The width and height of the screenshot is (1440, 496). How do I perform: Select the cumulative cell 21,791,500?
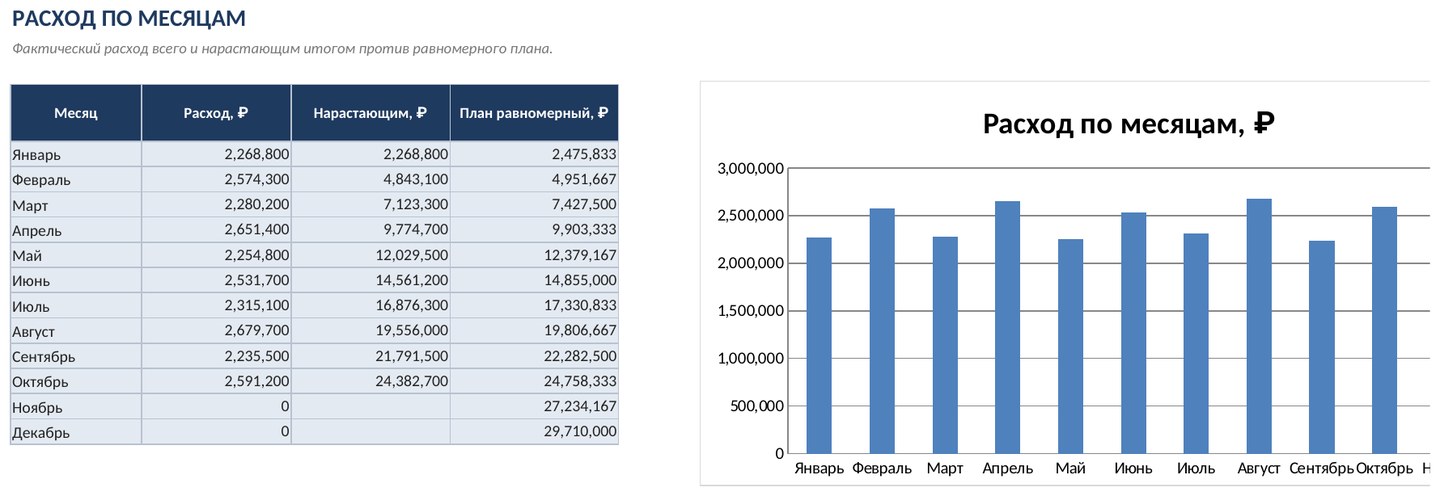point(370,357)
